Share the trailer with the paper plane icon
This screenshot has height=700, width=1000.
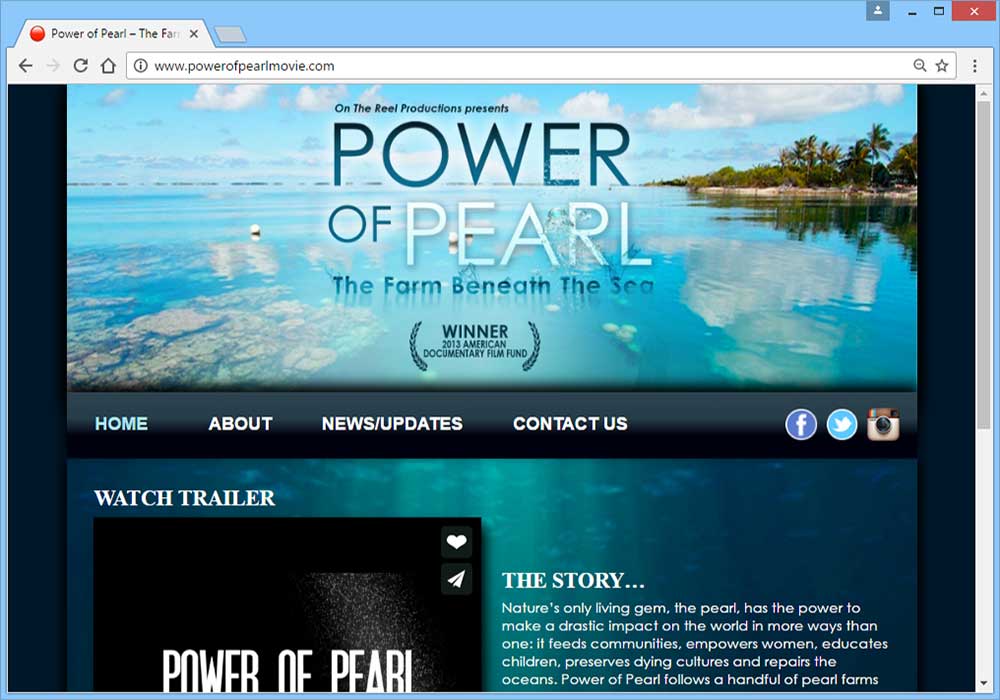(456, 579)
